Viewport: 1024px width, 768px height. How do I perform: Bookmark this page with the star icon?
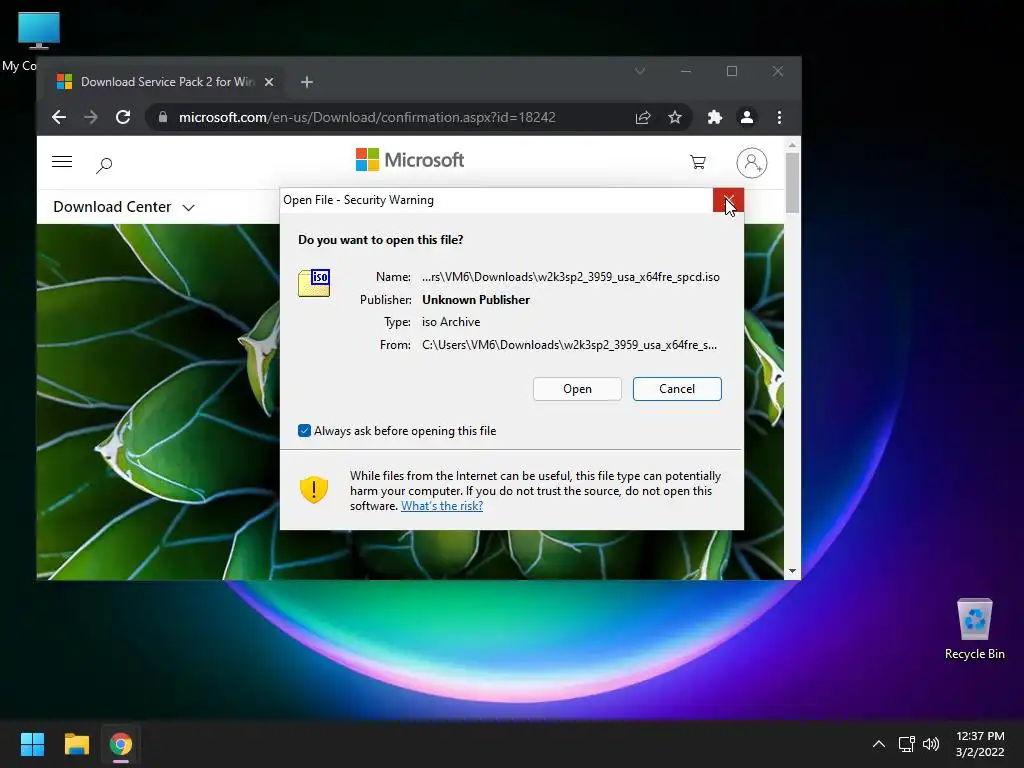tap(675, 117)
